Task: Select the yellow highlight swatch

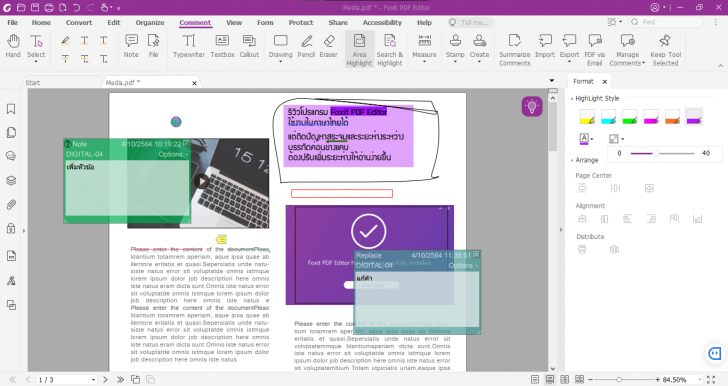Action: coord(587,117)
